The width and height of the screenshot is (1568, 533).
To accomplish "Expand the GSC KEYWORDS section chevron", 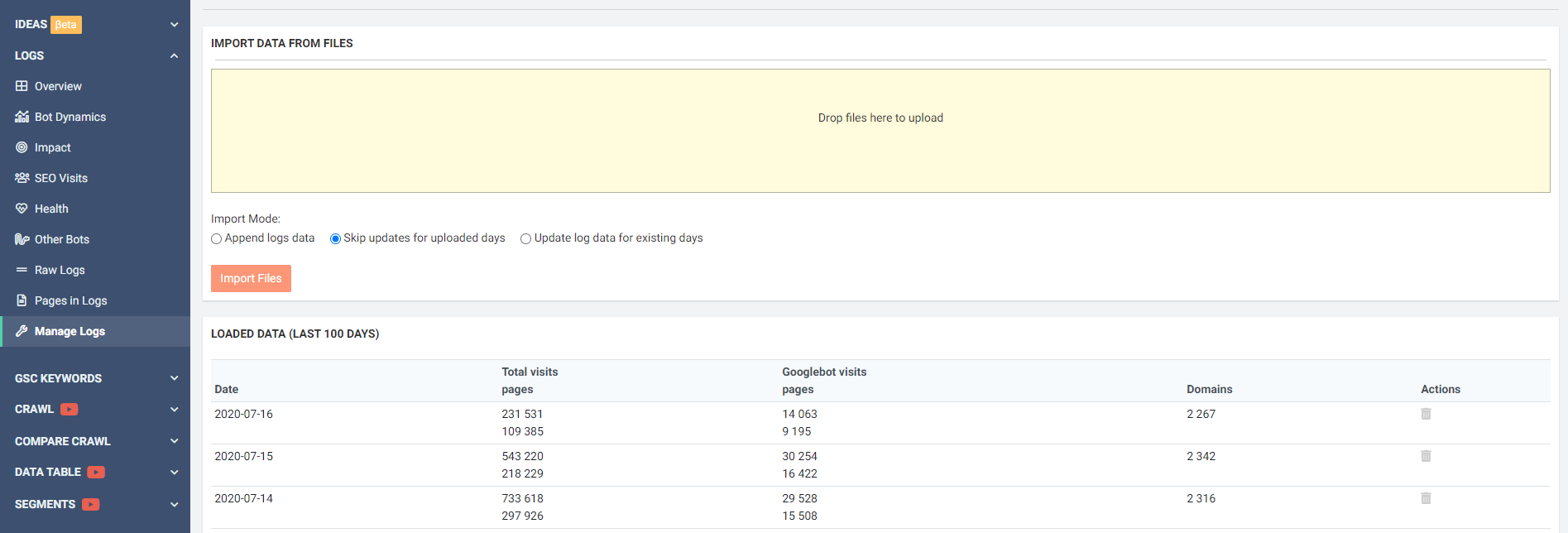I will 174,378.
